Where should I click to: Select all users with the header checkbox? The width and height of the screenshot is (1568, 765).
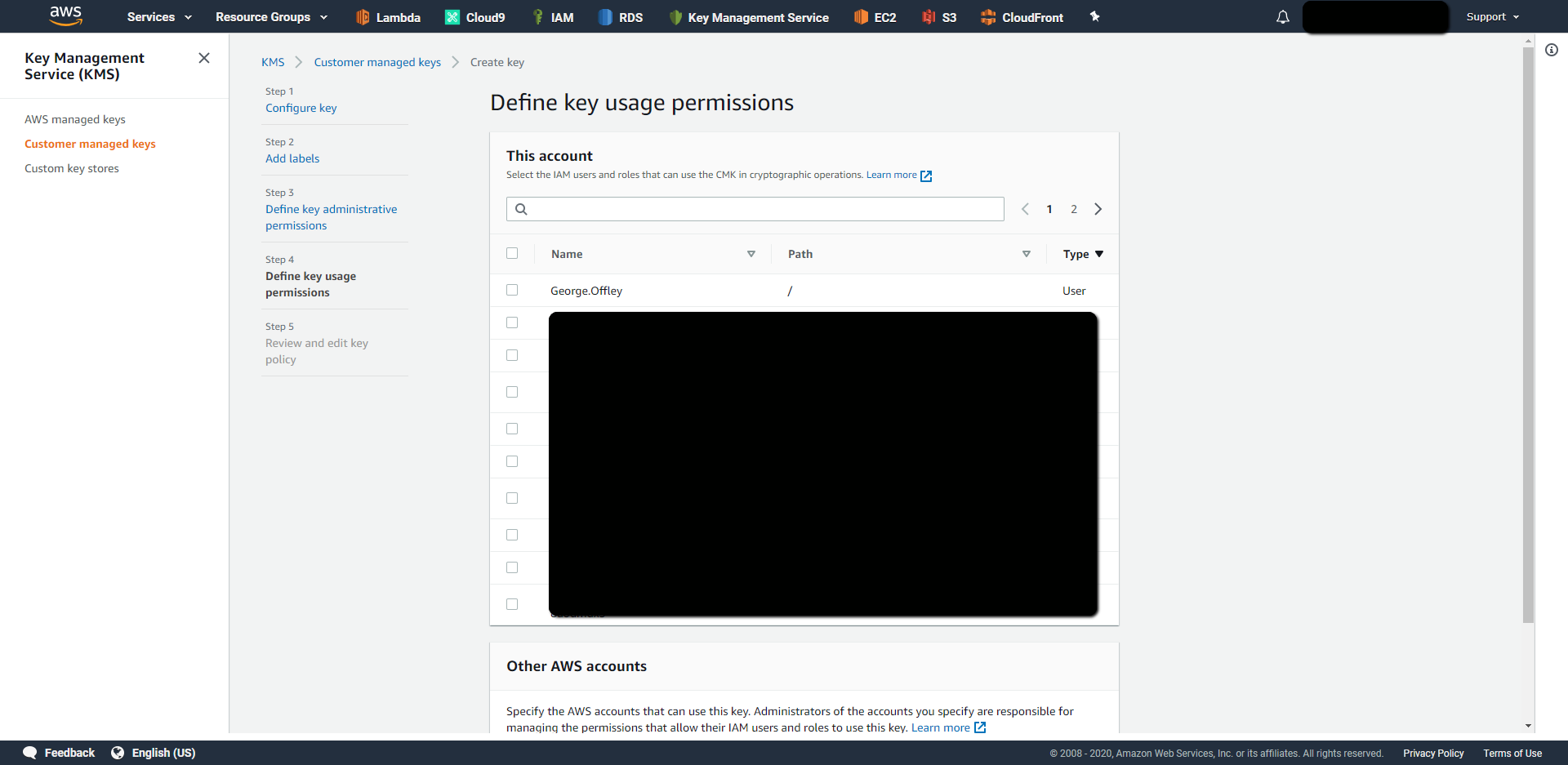click(512, 253)
